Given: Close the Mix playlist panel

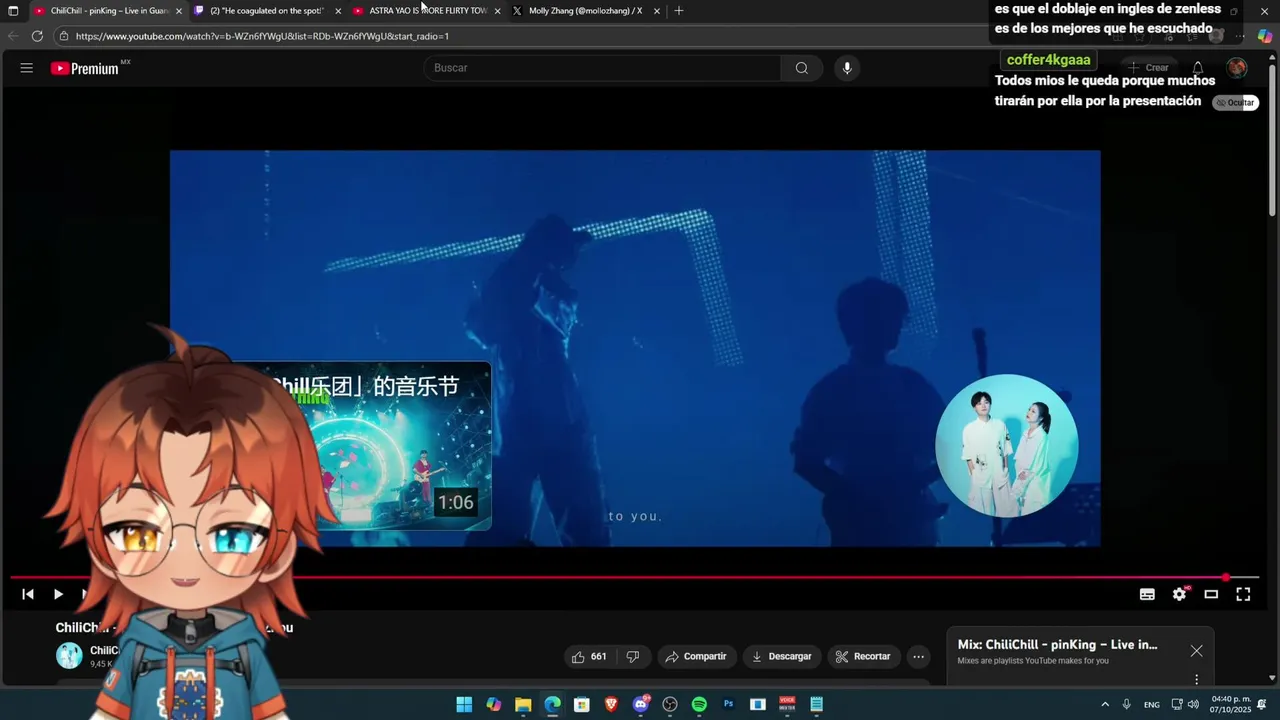Looking at the screenshot, I should 1196,651.
